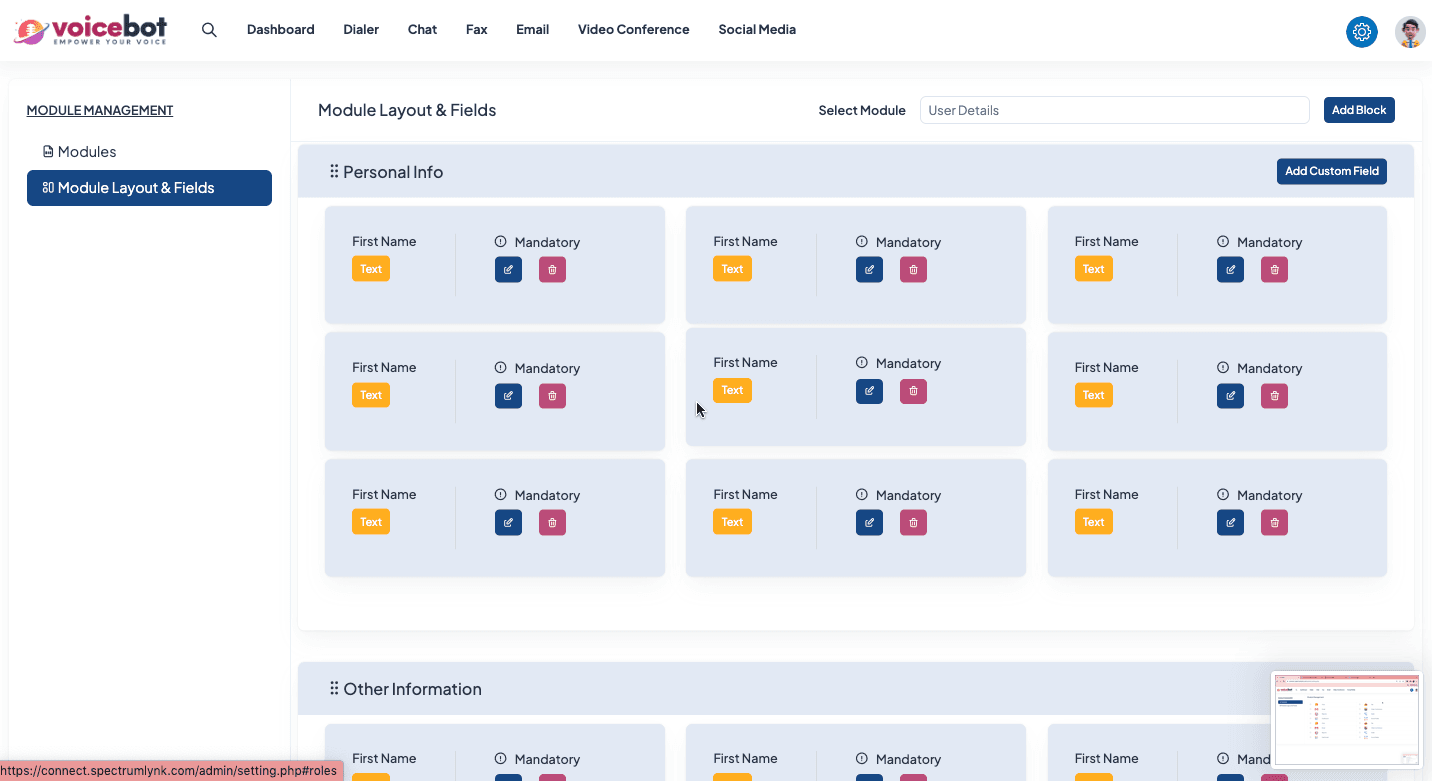Go to the Video Conference menu
1432x781 pixels.
[x=633, y=30]
